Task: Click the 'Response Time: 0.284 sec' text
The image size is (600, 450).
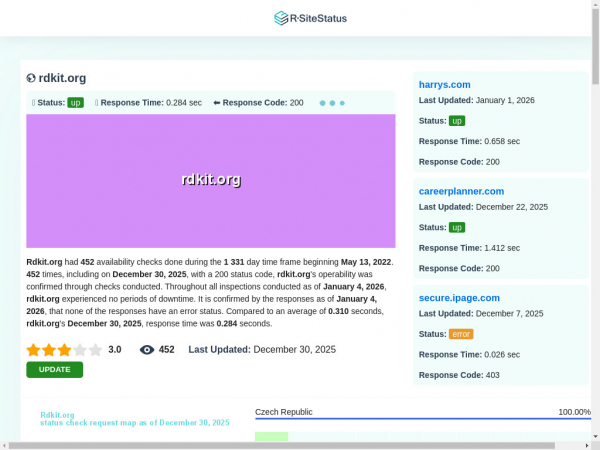Action: 151,103
